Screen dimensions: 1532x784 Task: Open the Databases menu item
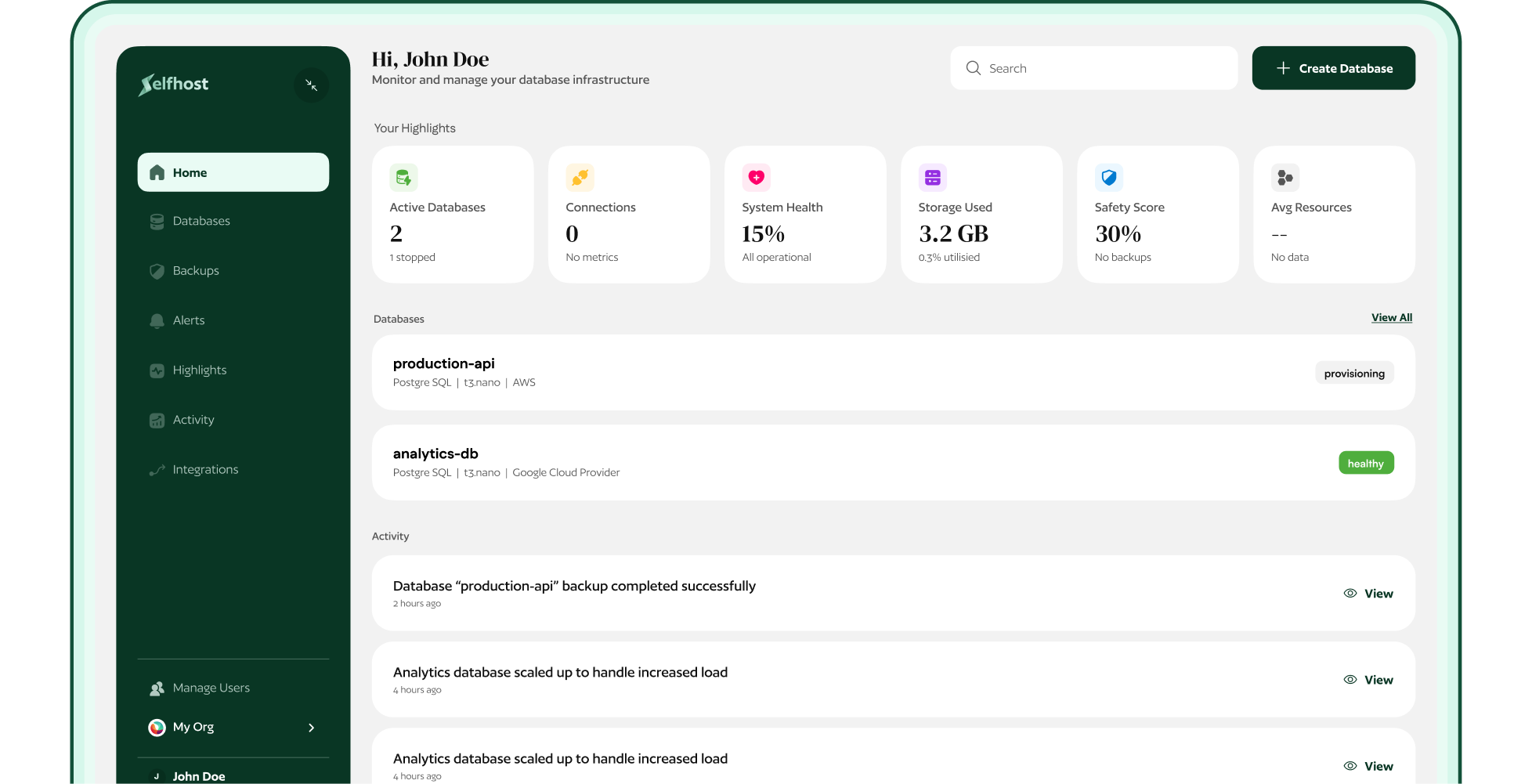click(201, 221)
